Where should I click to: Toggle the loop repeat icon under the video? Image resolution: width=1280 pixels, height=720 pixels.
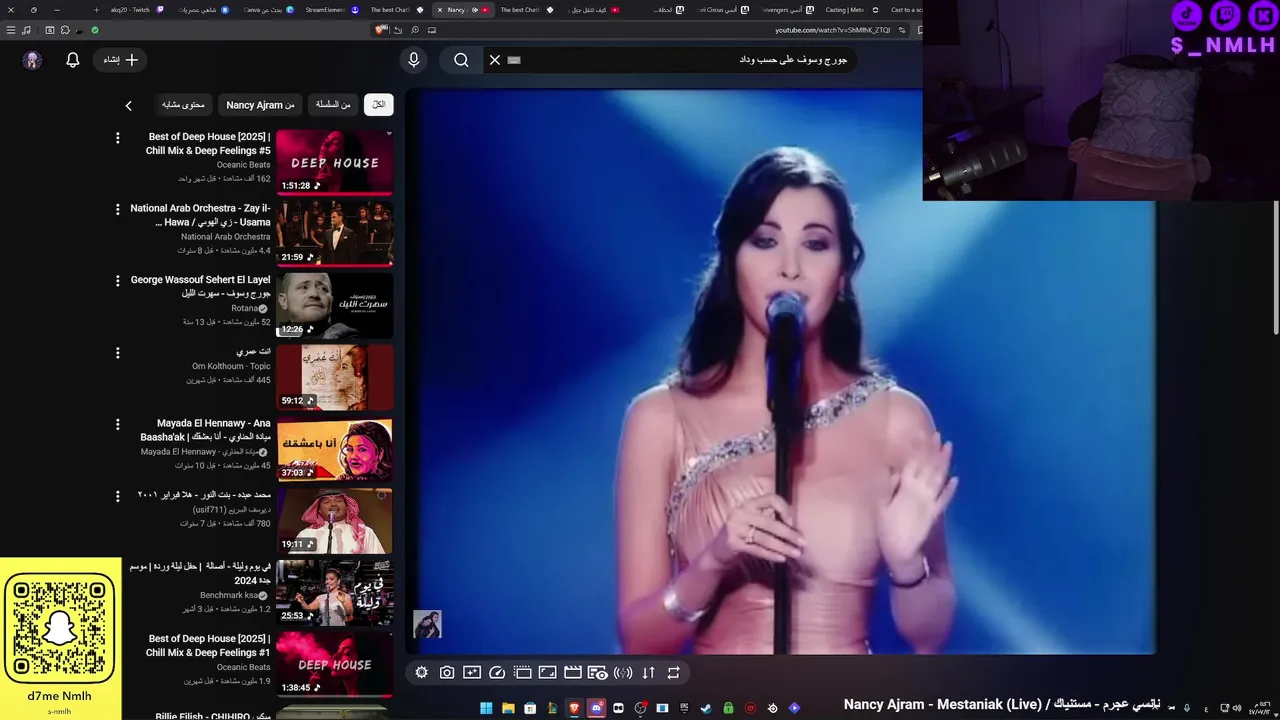click(673, 673)
